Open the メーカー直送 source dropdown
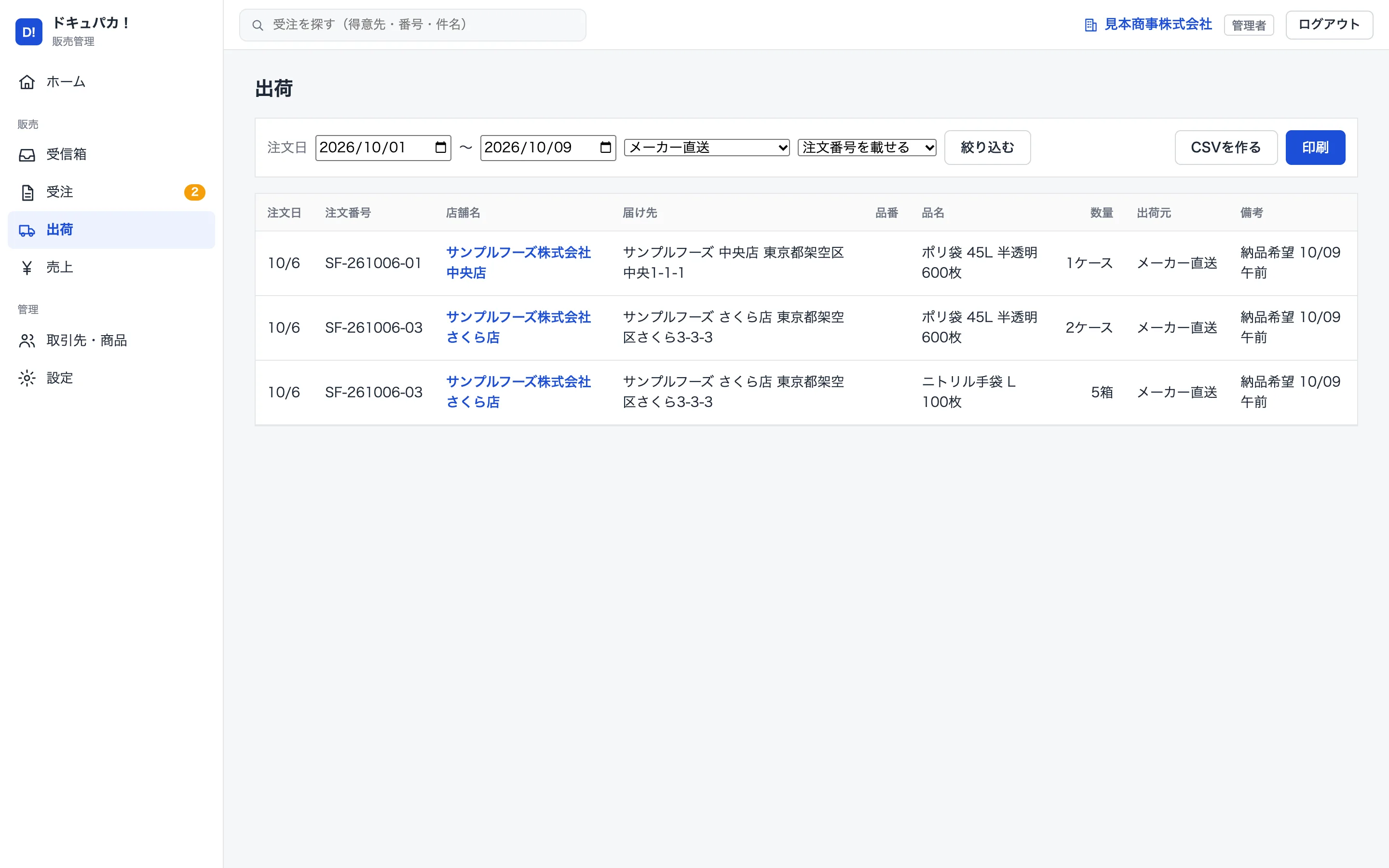The height and width of the screenshot is (868, 1389). [x=707, y=148]
